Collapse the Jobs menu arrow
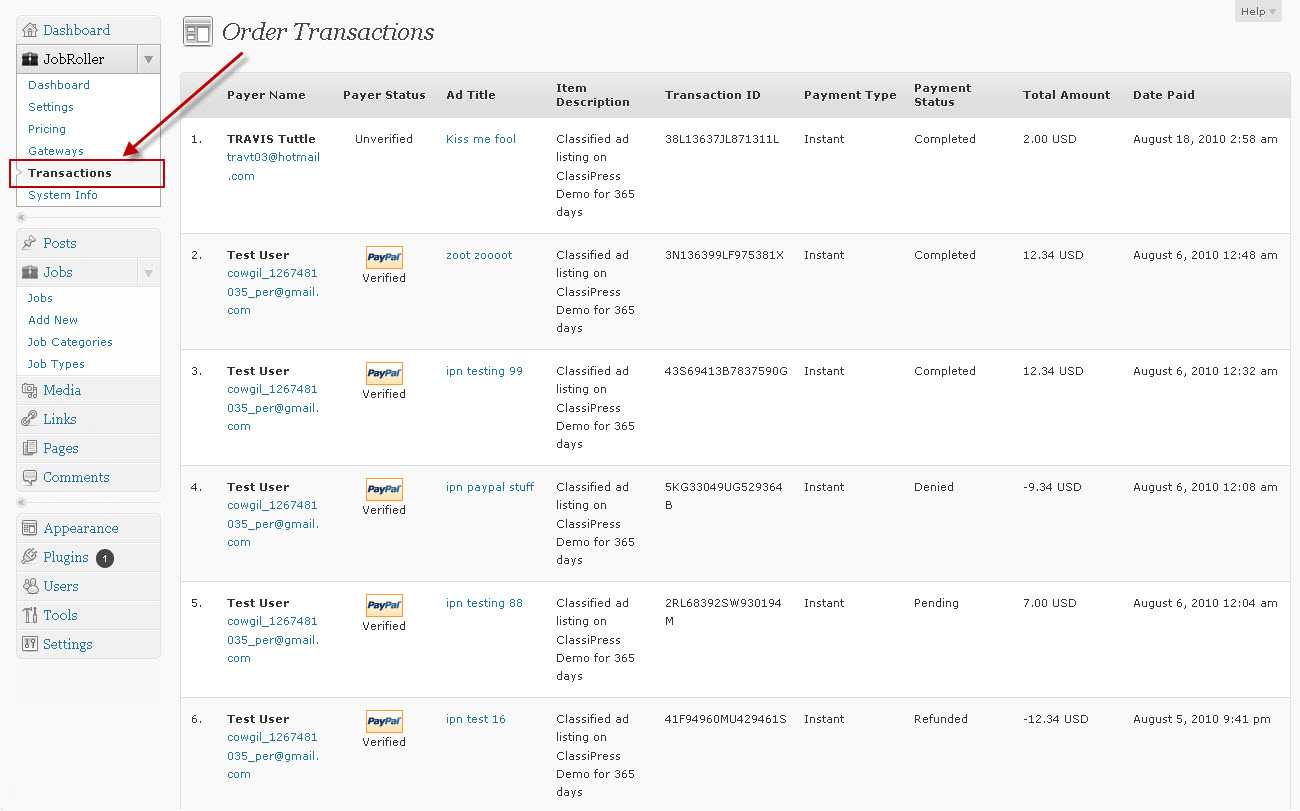Image resolution: width=1300 pixels, height=811 pixels. (148, 272)
